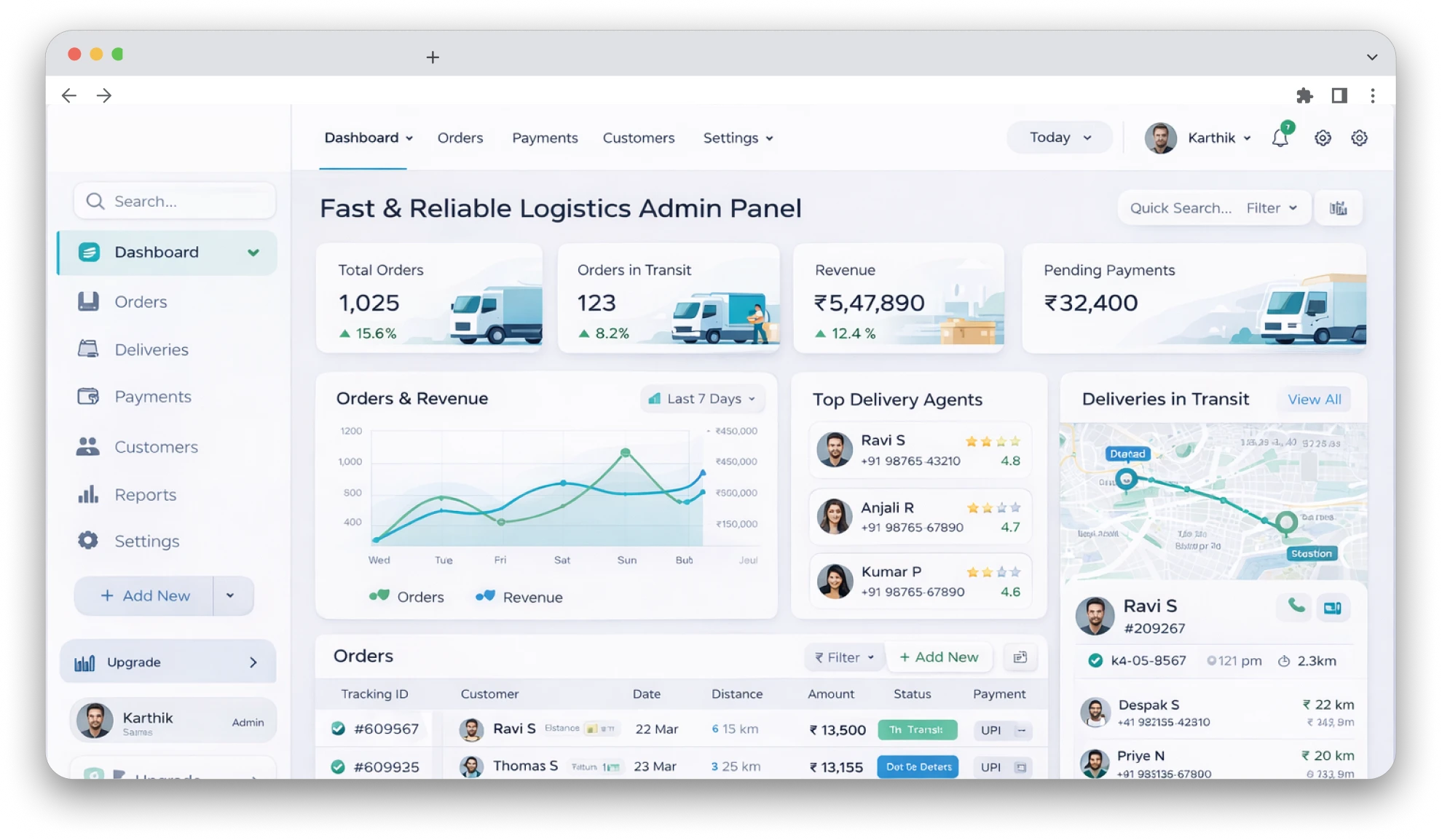
Task: Click the notification bell icon
Action: tap(1280, 138)
